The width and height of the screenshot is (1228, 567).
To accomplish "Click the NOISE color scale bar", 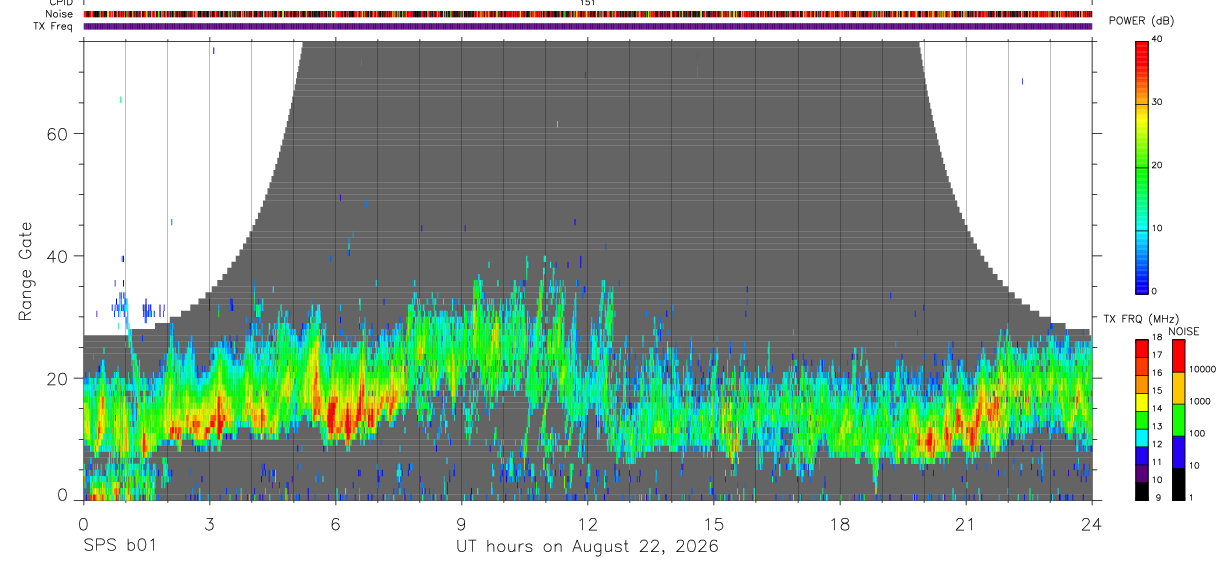I will [1178, 419].
